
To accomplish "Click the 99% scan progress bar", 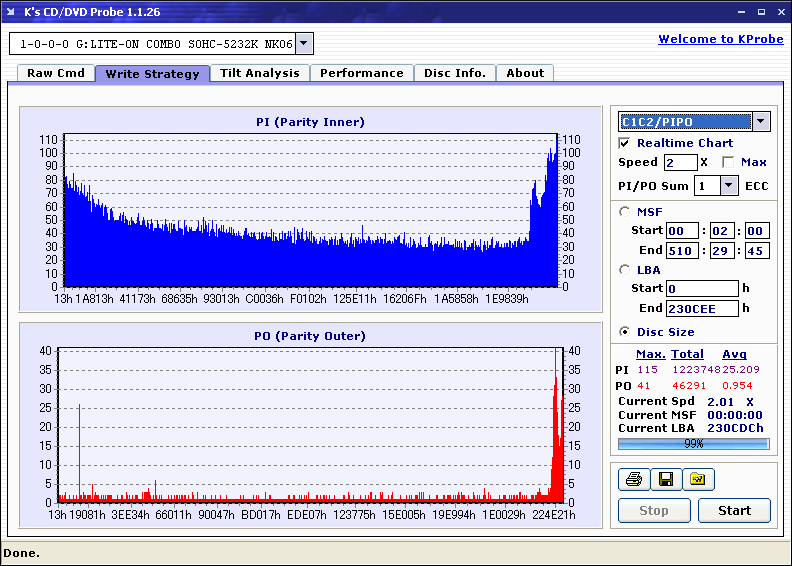I will [693, 443].
